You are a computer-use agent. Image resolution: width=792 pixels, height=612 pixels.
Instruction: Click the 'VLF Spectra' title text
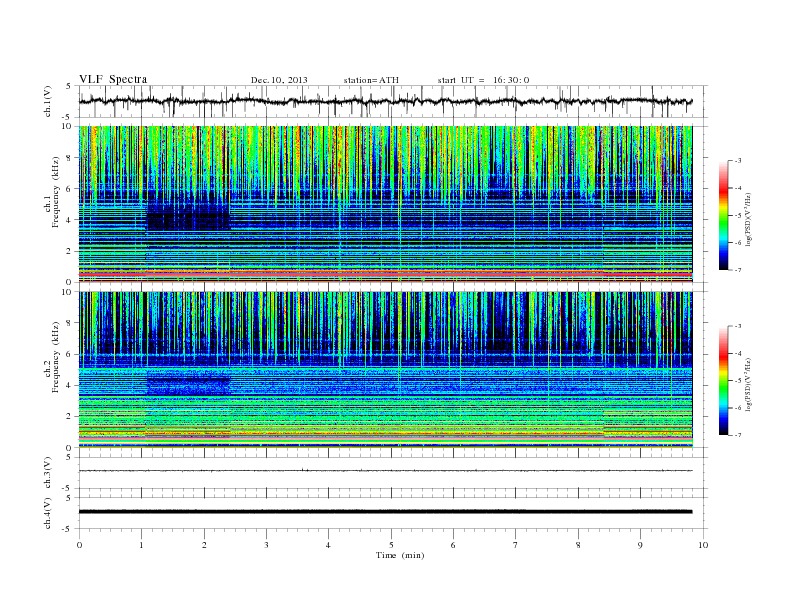tap(113, 79)
